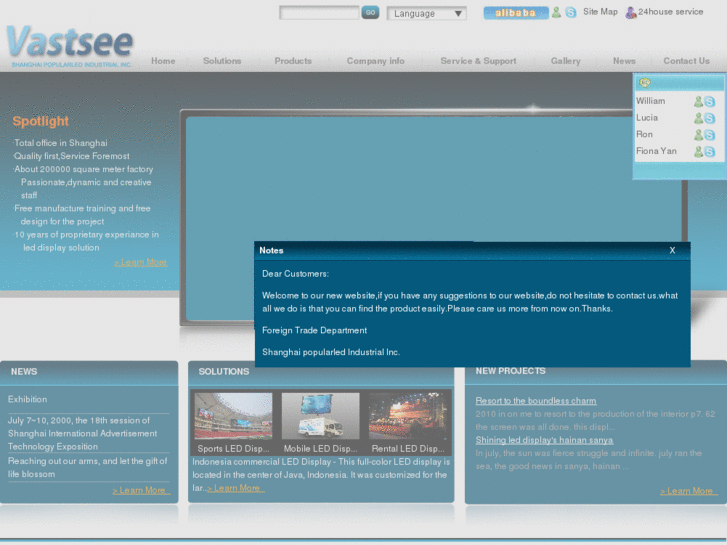Viewport: 727px width, 545px height.
Task: Open the Language dropdown
Action: (x=427, y=13)
